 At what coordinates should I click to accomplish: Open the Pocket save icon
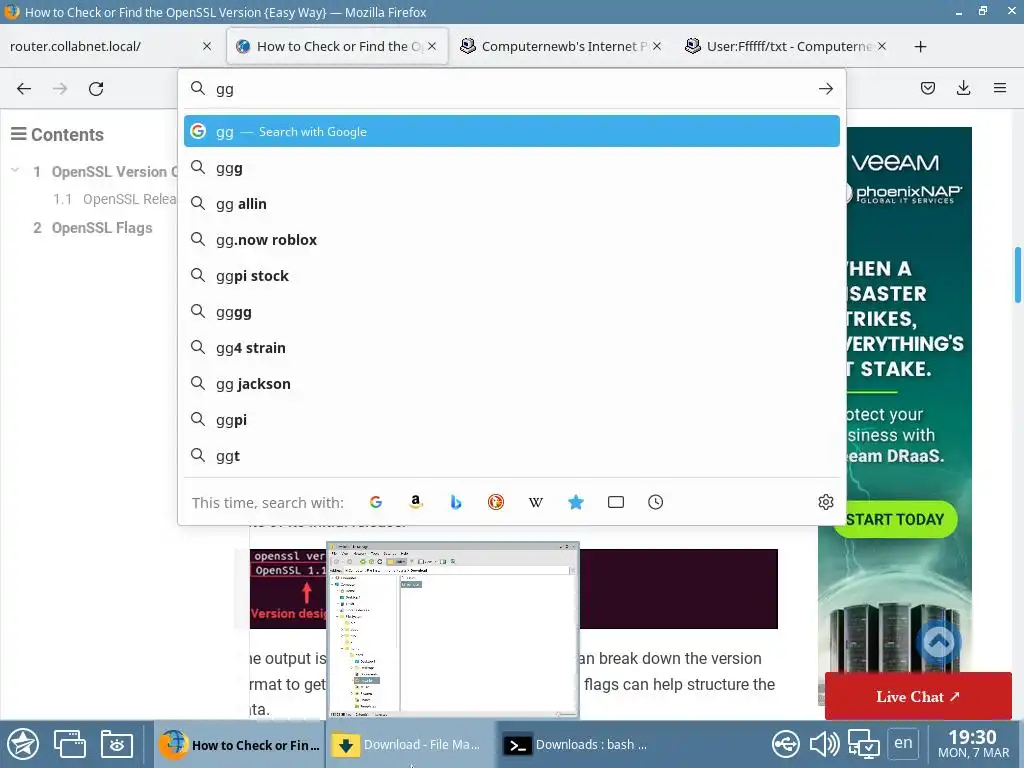[927, 88]
